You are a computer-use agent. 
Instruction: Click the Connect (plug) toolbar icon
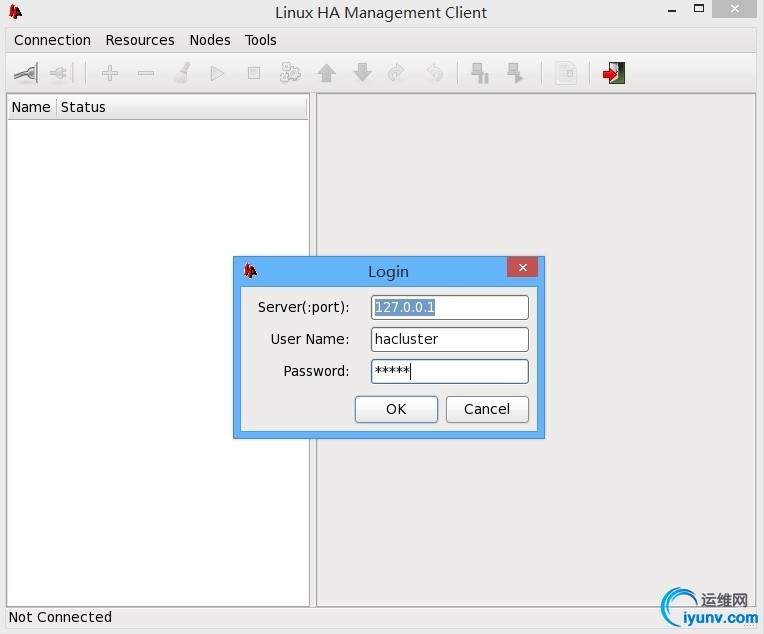[x=26, y=74]
